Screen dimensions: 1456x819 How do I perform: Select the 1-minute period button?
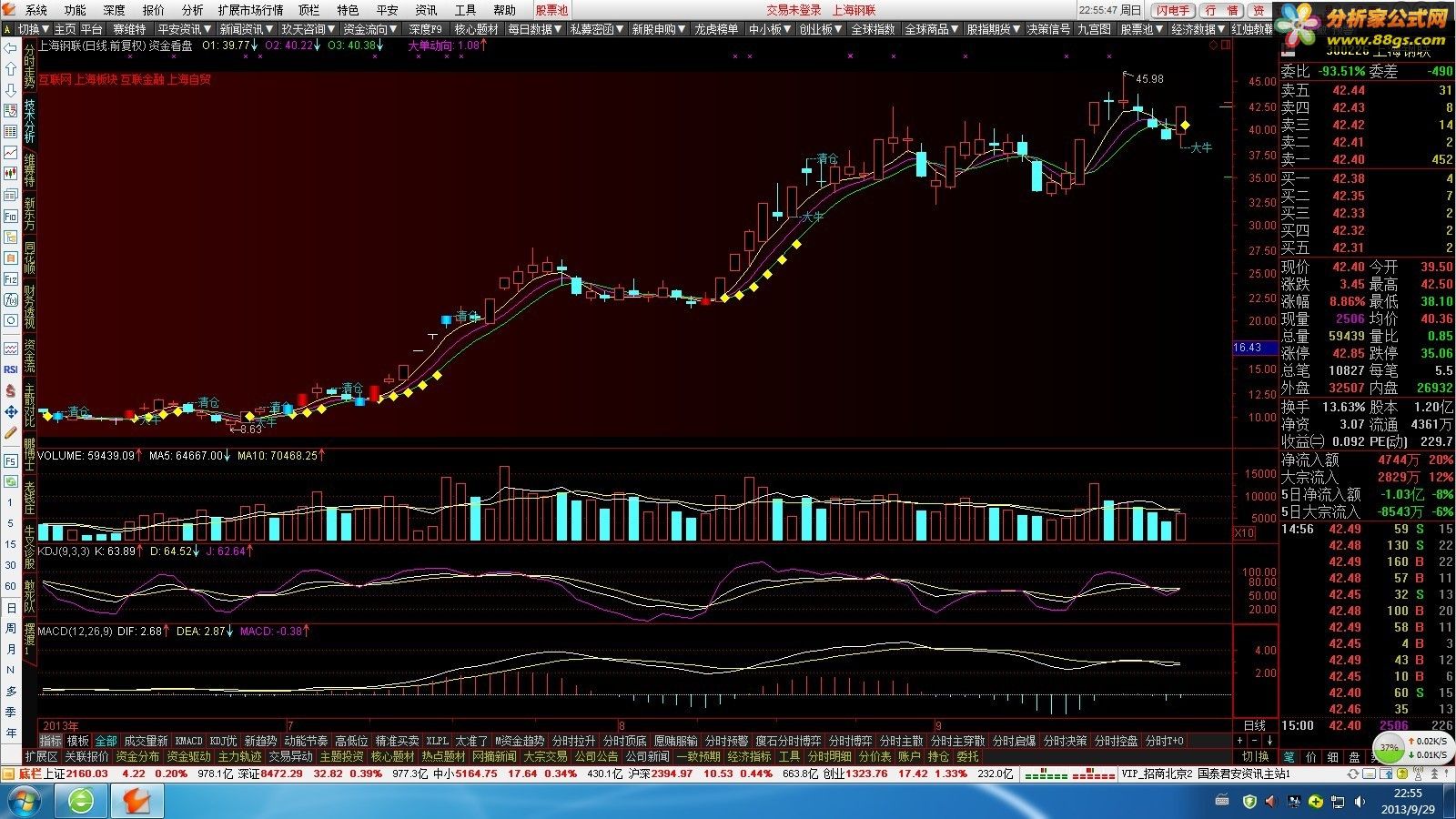click(11, 503)
